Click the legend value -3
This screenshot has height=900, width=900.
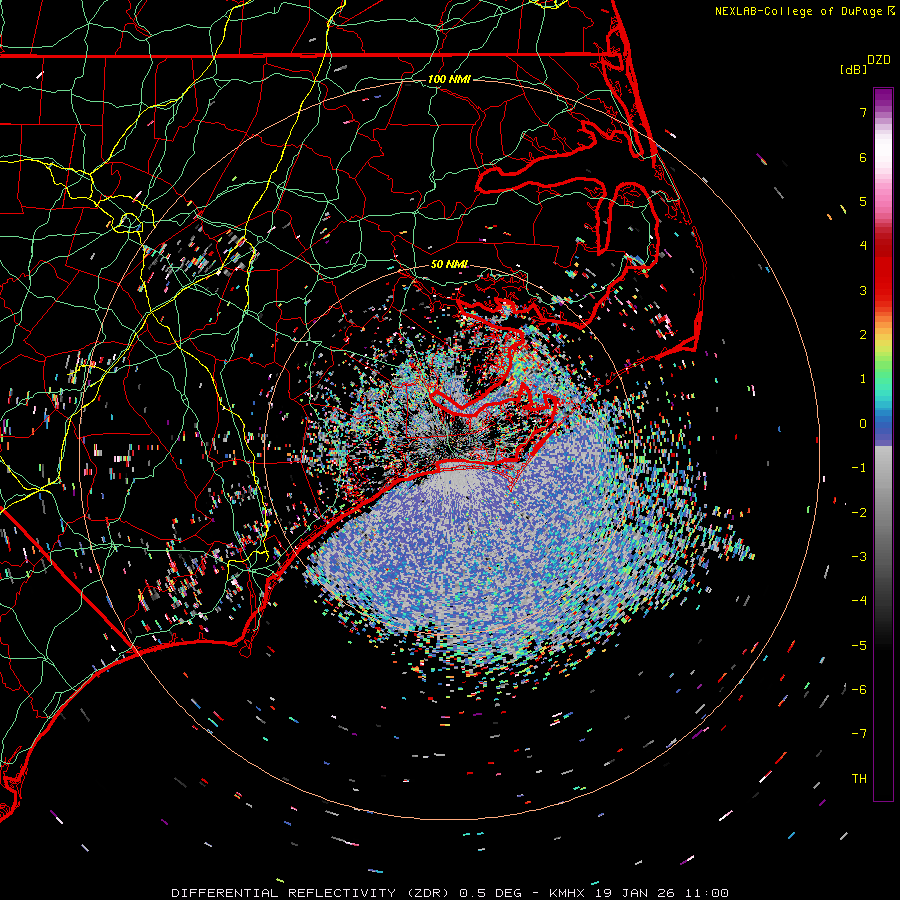tap(859, 557)
